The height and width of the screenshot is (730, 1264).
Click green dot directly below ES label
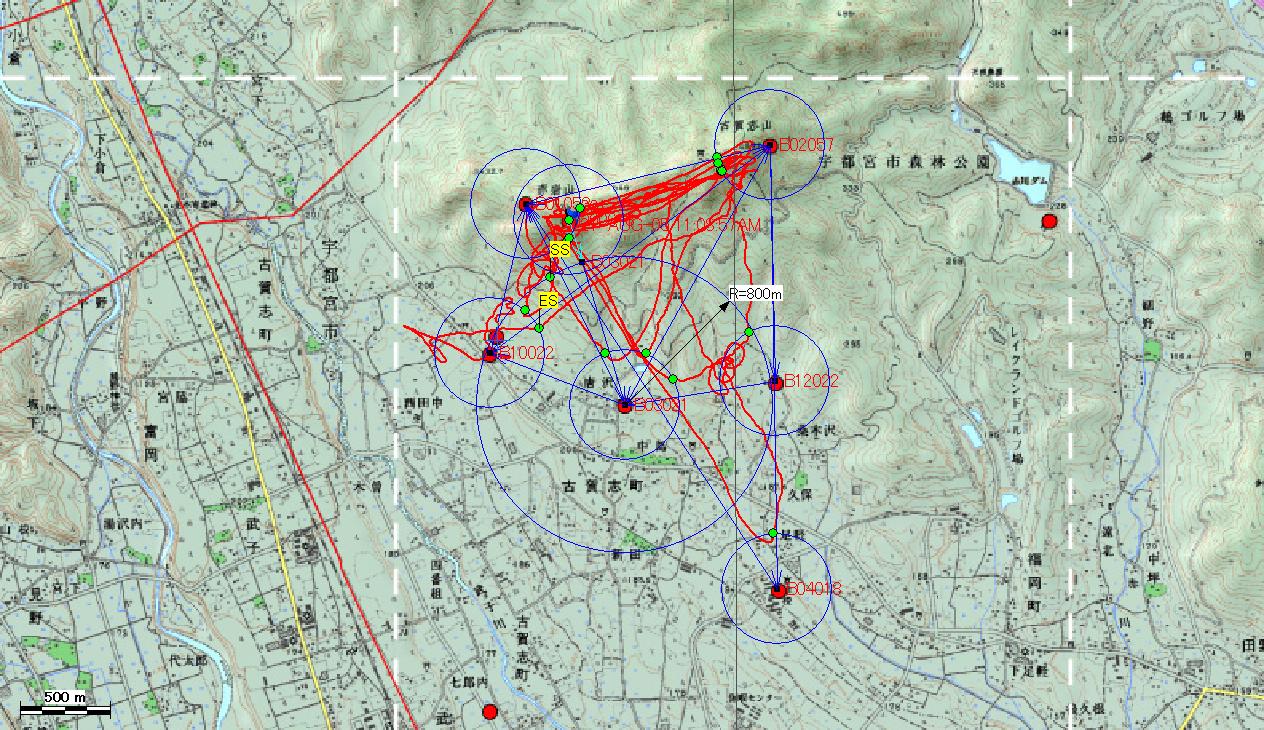click(539, 328)
